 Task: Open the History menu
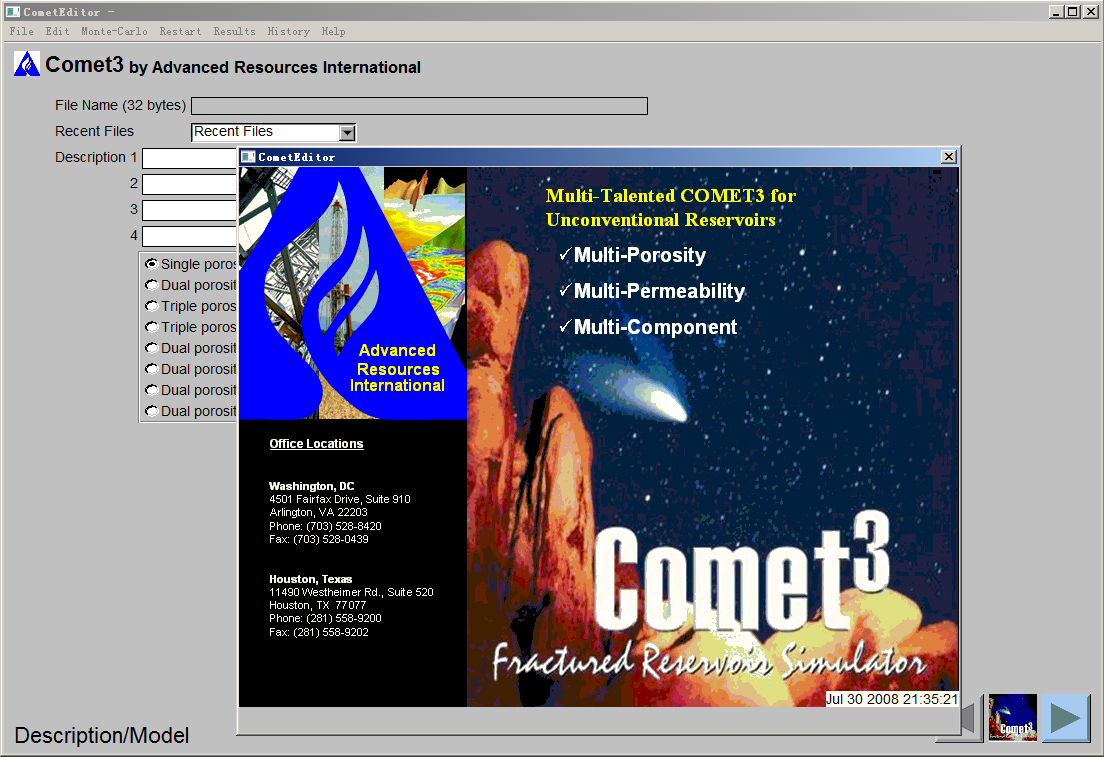pyautogui.click(x=289, y=31)
